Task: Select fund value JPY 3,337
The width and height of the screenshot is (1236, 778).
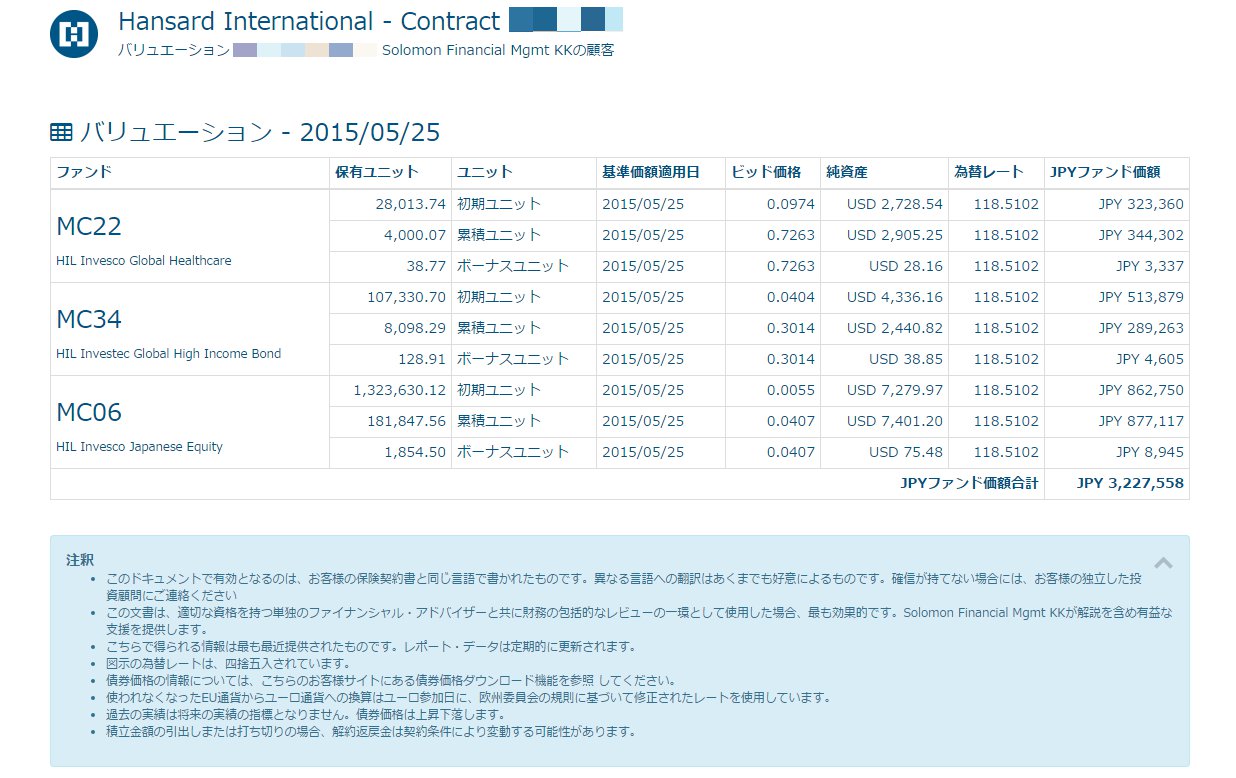Action: (x=1150, y=266)
